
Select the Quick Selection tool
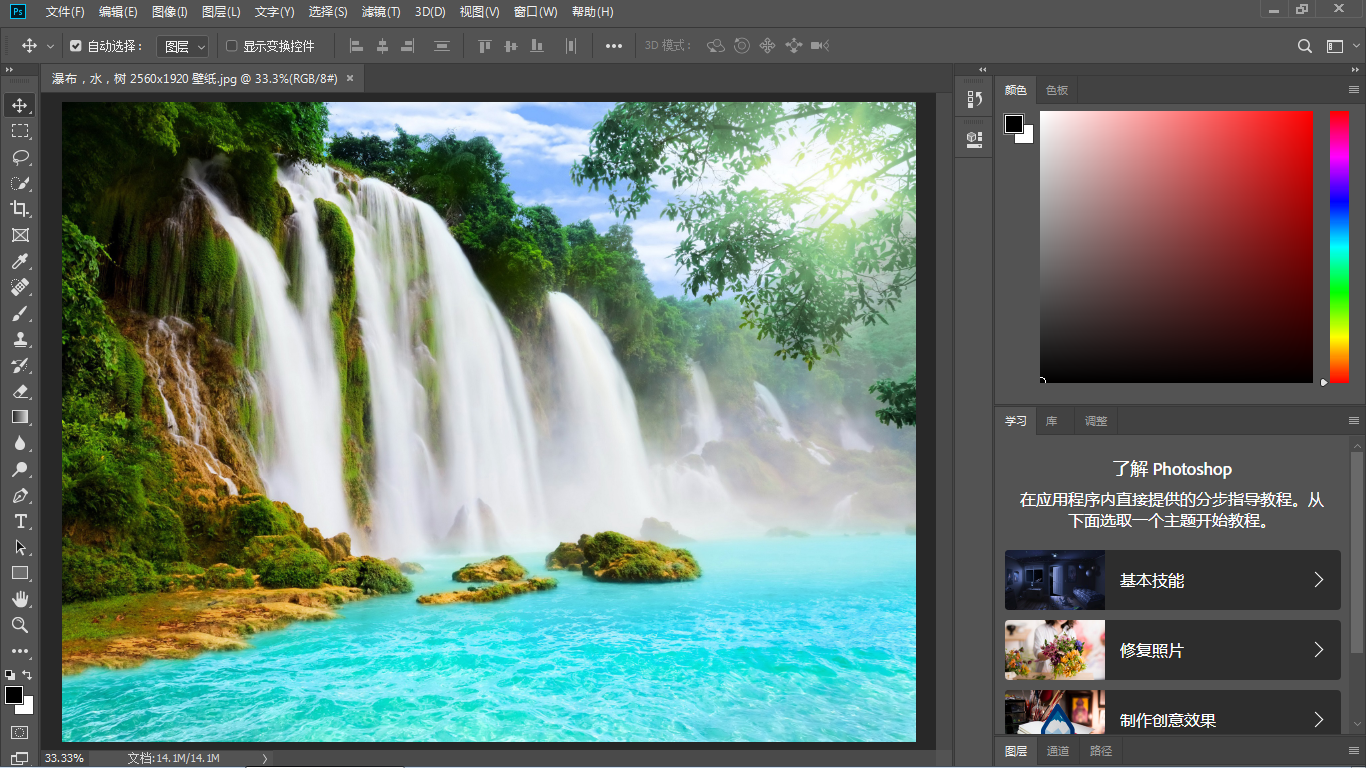20,183
